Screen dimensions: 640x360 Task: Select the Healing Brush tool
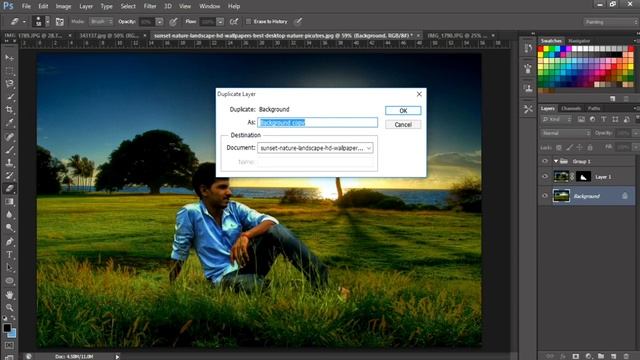coord(9,137)
